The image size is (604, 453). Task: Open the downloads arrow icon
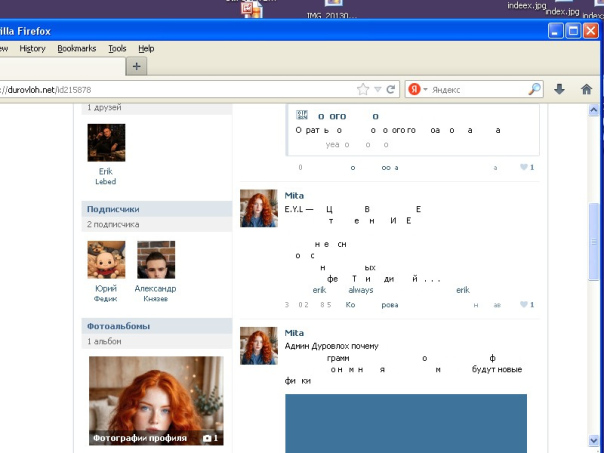[559, 89]
